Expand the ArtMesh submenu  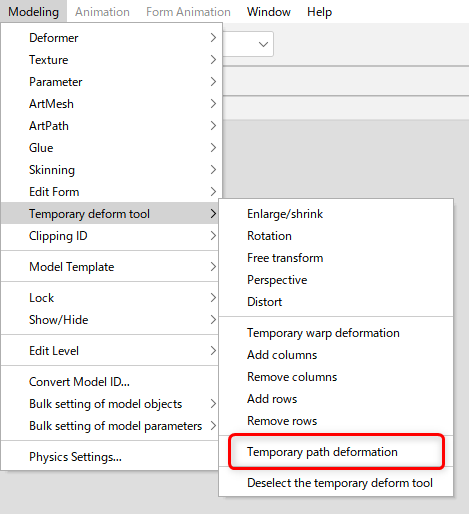point(112,104)
